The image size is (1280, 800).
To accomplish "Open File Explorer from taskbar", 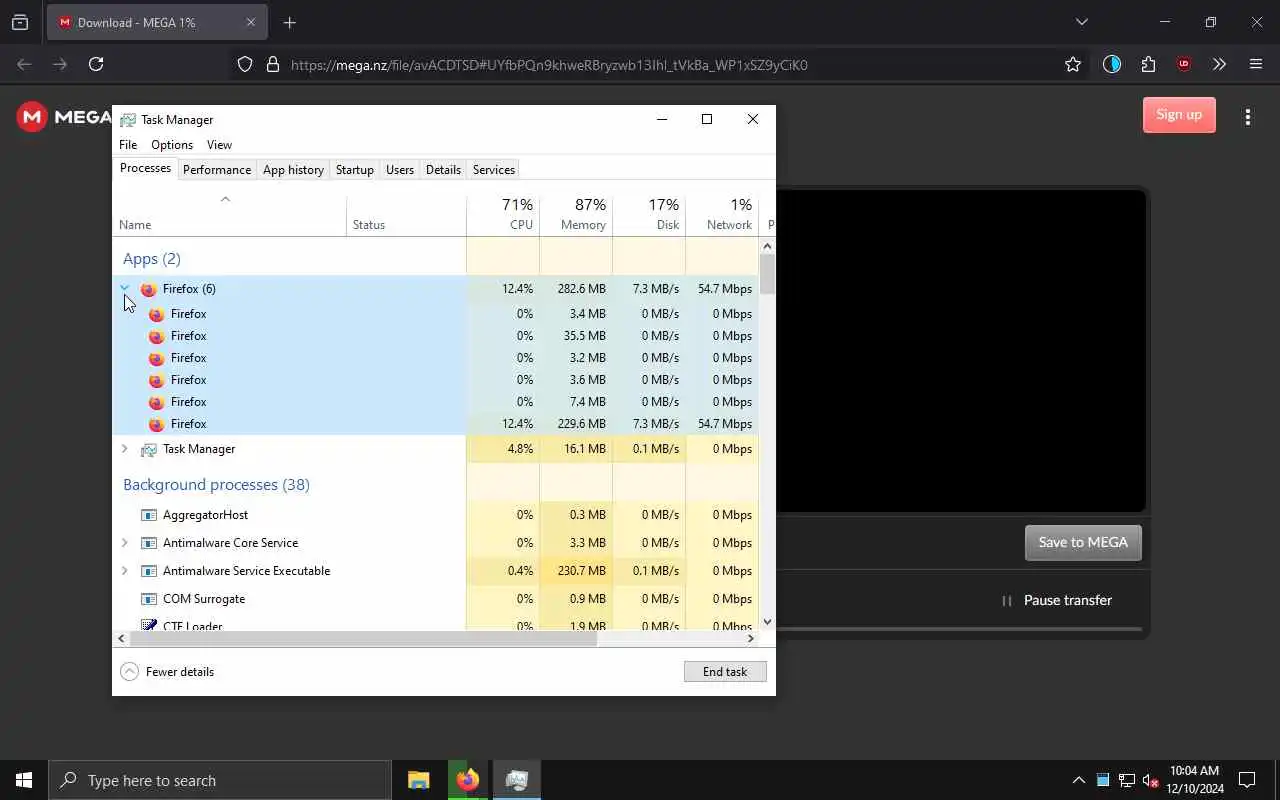I will [418, 780].
